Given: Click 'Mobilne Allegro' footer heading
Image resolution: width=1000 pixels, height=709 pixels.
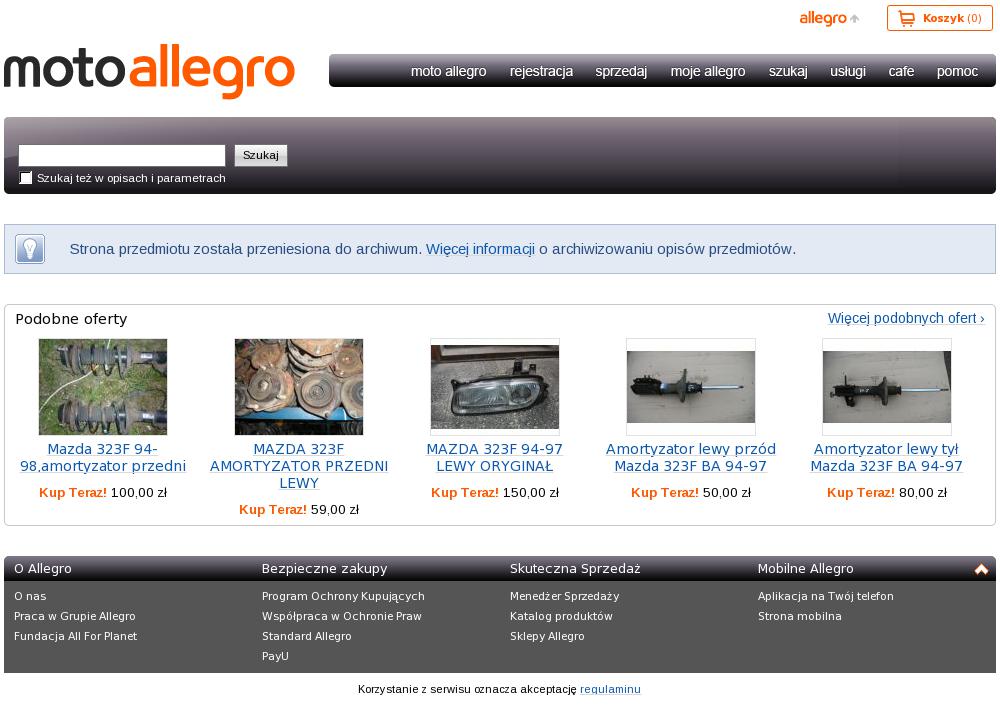Looking at the screenshot, I should pos(805,569).
